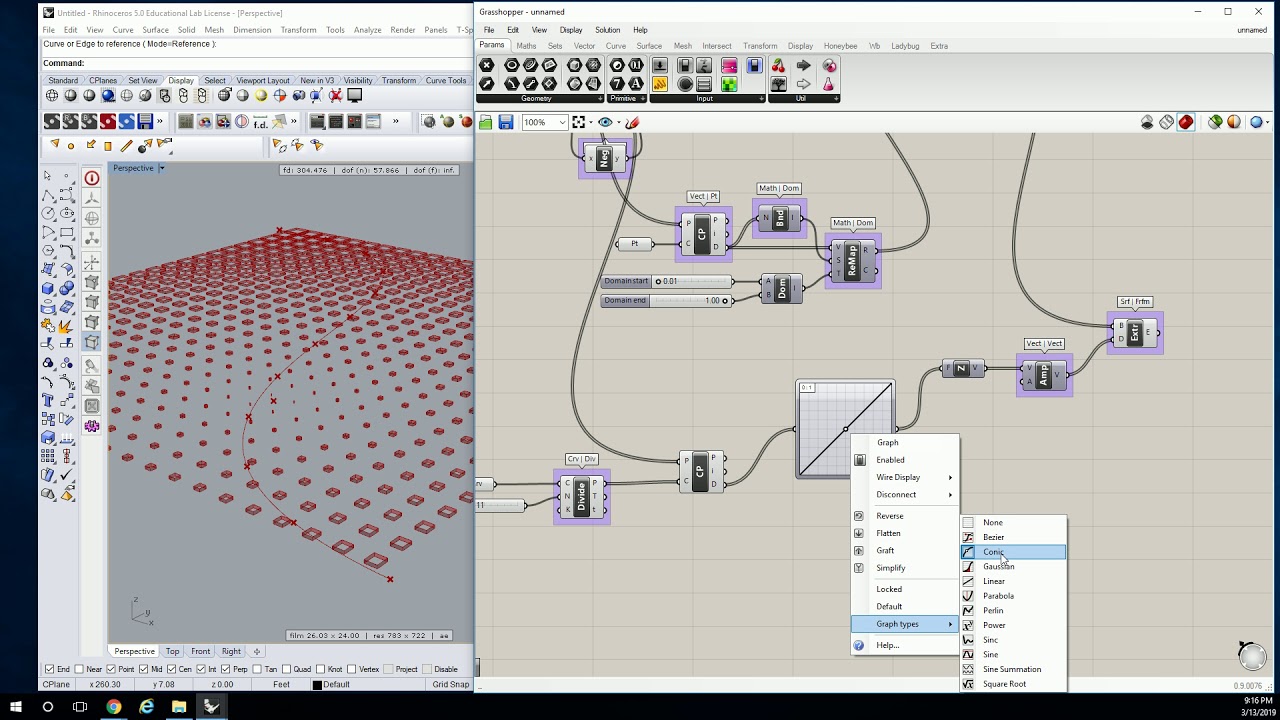Screen dimensions: 1280x720
Task: Adjust the Domain start slider
Action: 666,281
